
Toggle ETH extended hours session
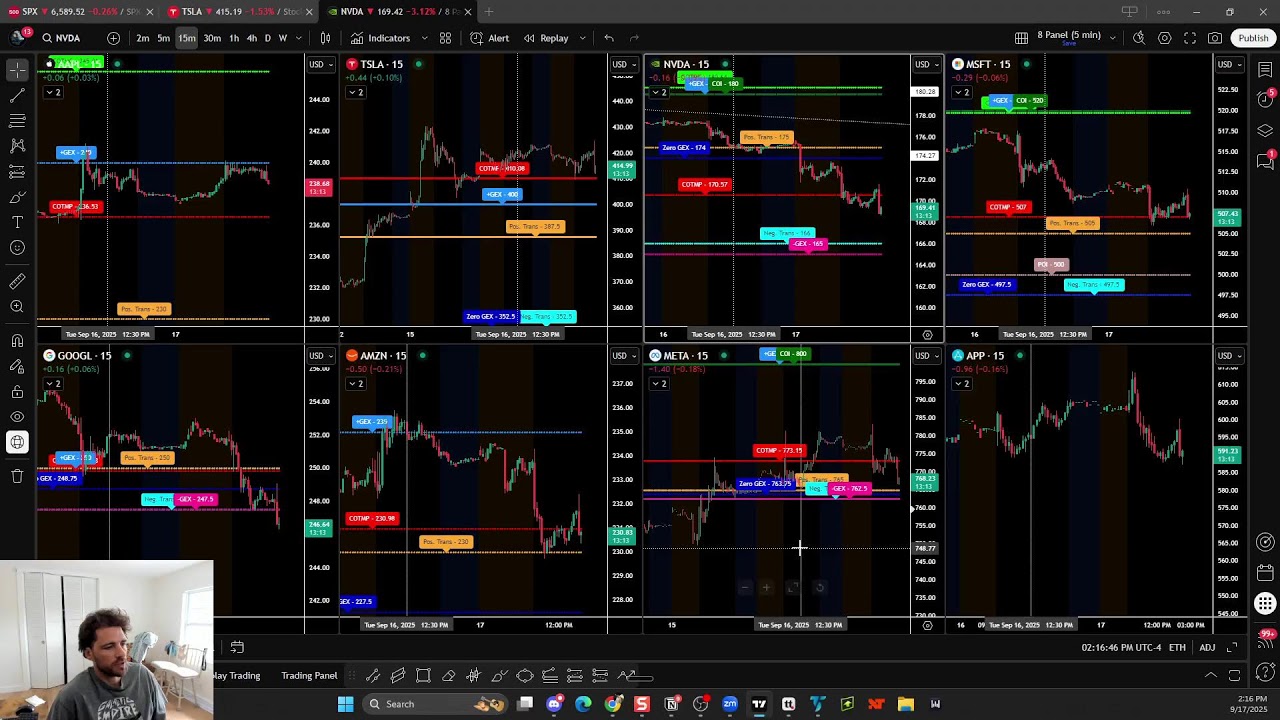click(1177, 648)
